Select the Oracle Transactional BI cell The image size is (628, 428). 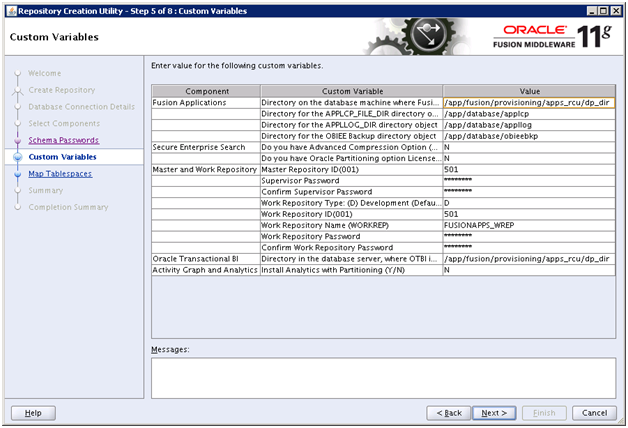[x=206, y=259]
